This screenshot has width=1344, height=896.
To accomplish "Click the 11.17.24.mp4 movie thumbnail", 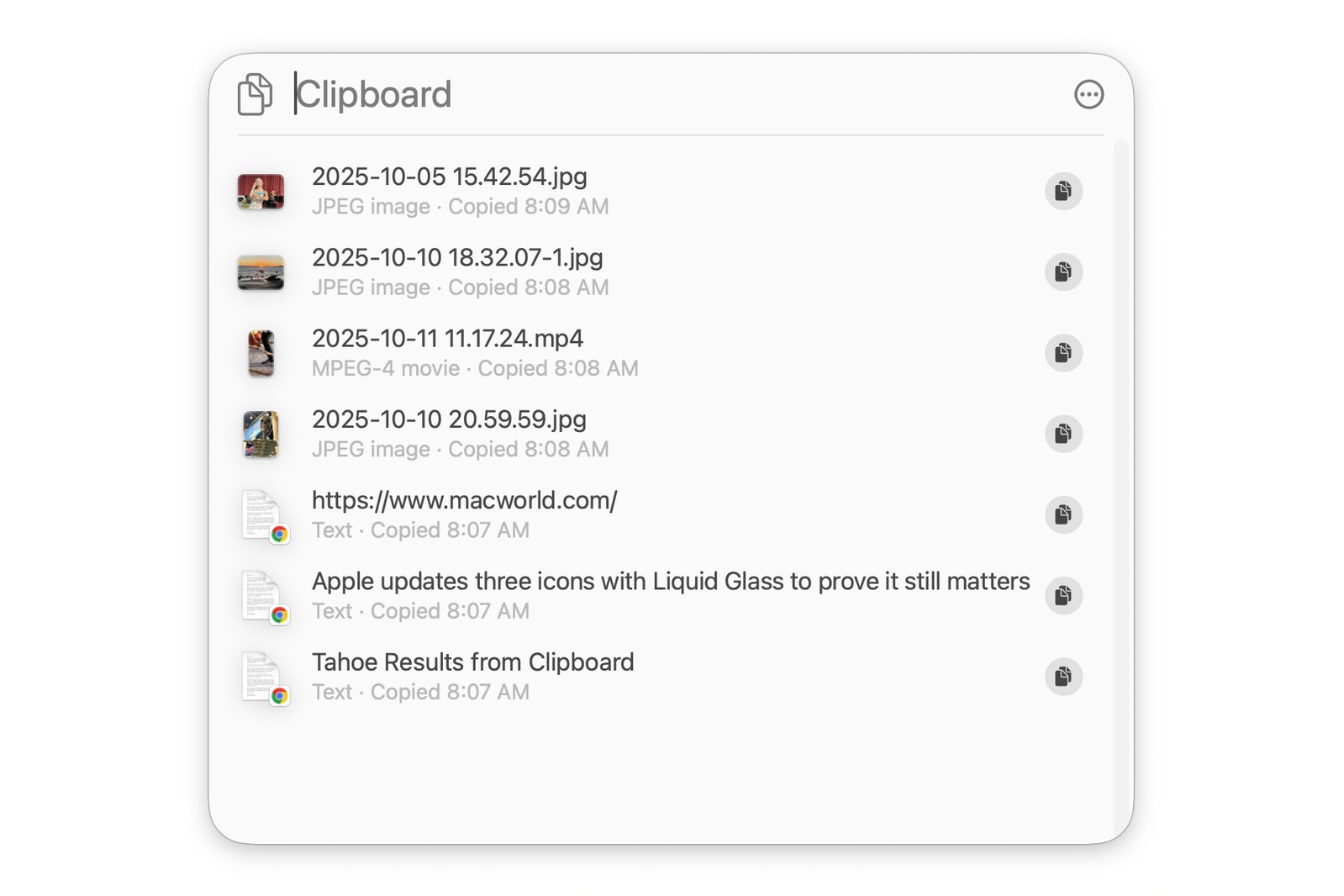I will pos(261,353).
